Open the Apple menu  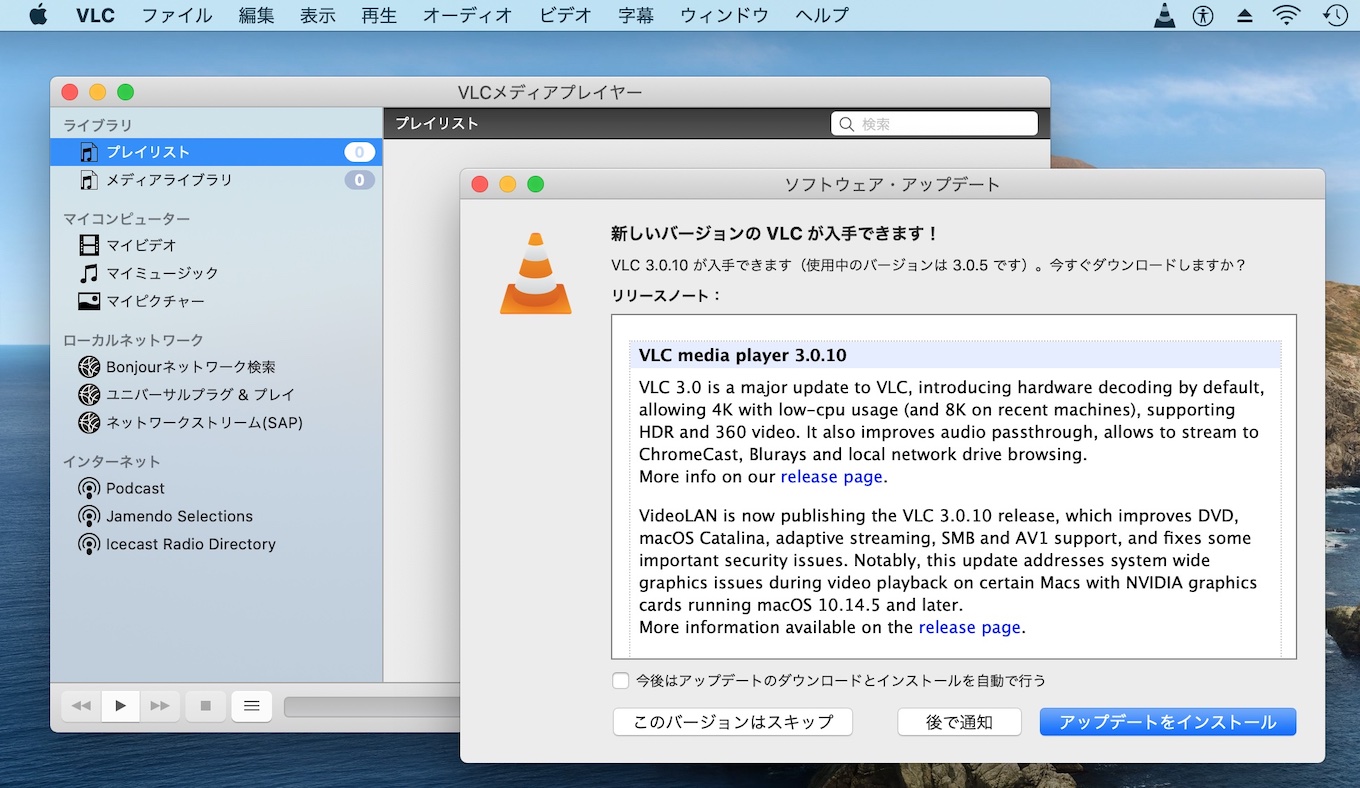pyautogui.click(x=39, y=15)
